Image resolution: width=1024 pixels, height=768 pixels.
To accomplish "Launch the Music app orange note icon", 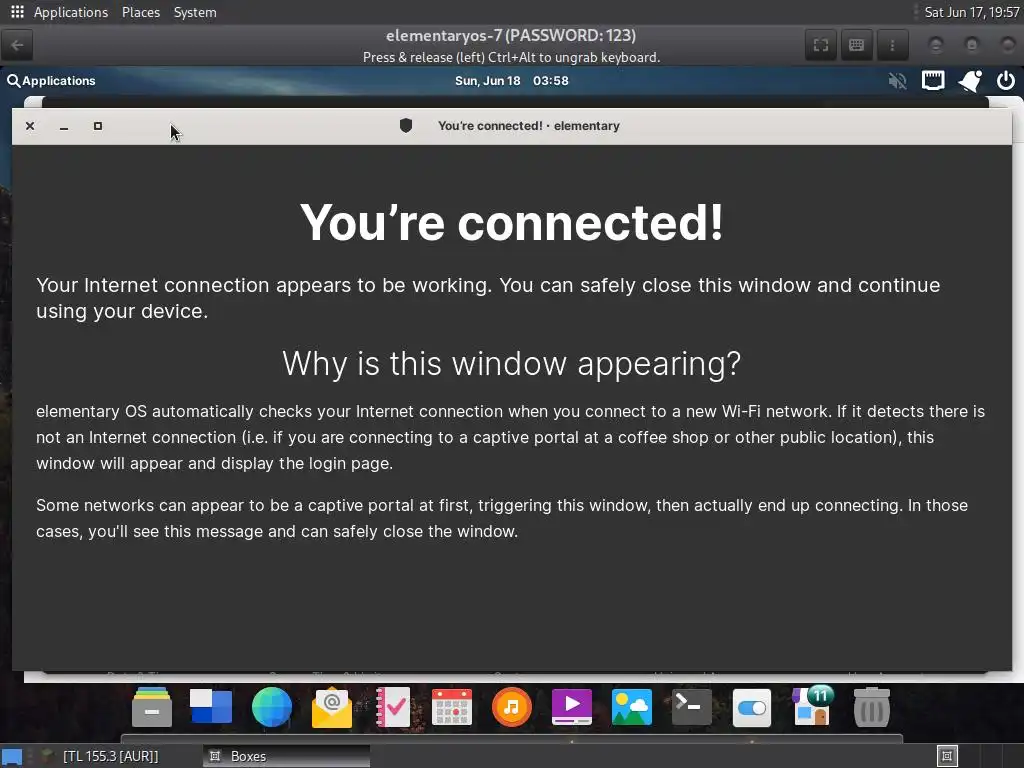I will point(512,707).
